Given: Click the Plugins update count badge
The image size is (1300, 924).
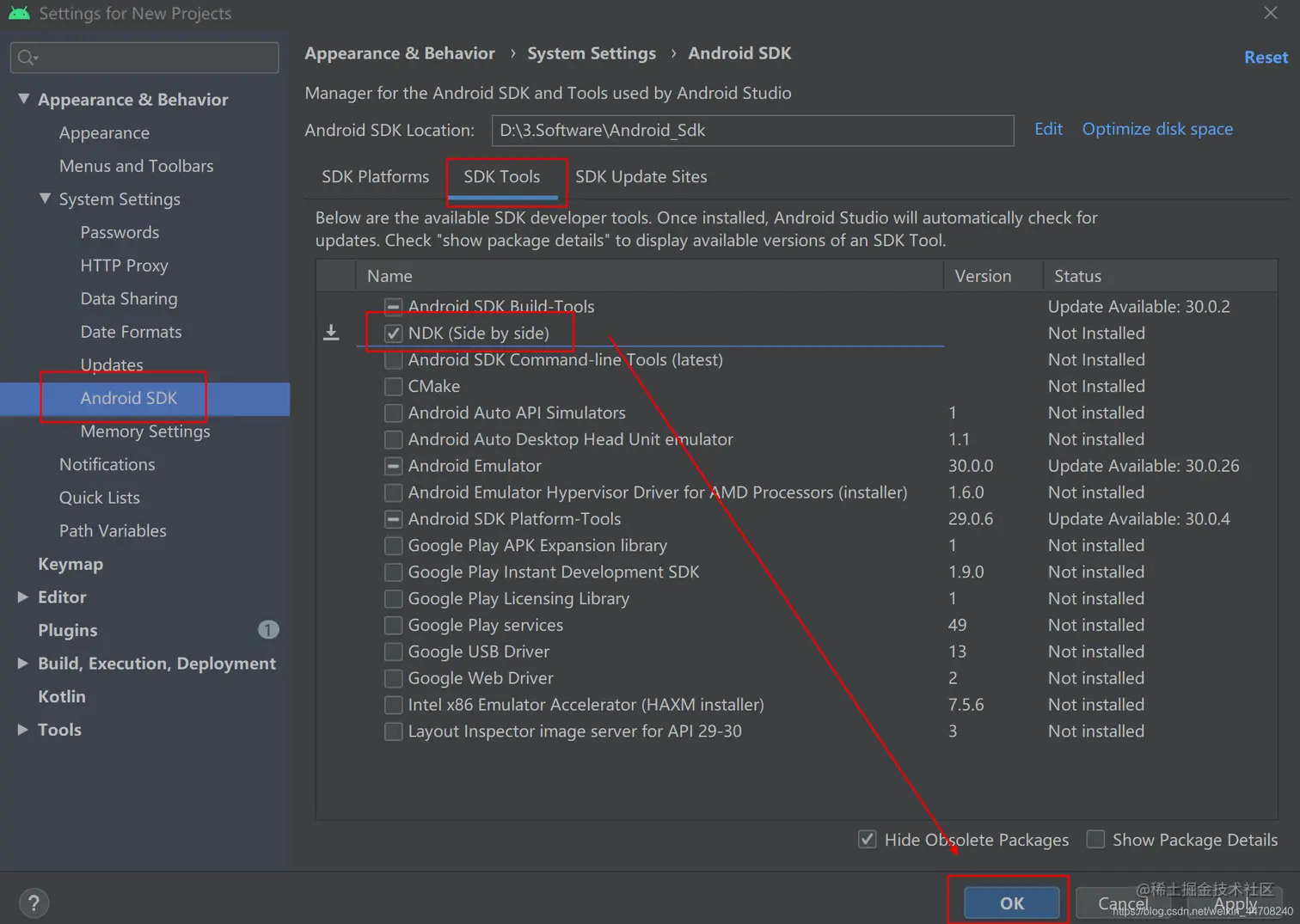Looking at the screenshot, I should coord(268,630).
